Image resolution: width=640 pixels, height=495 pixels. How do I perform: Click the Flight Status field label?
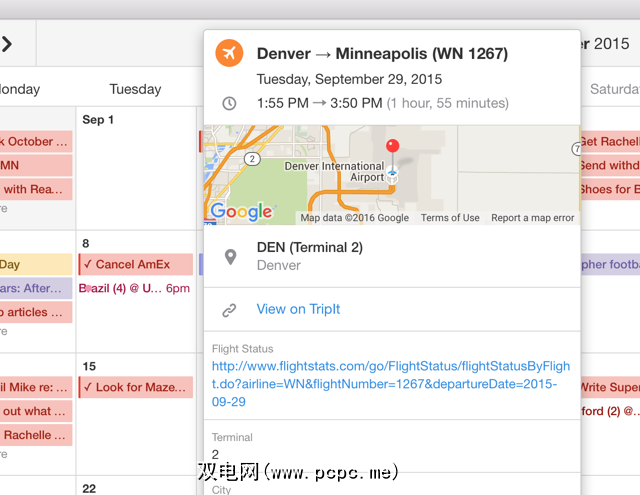pos(242,349)
